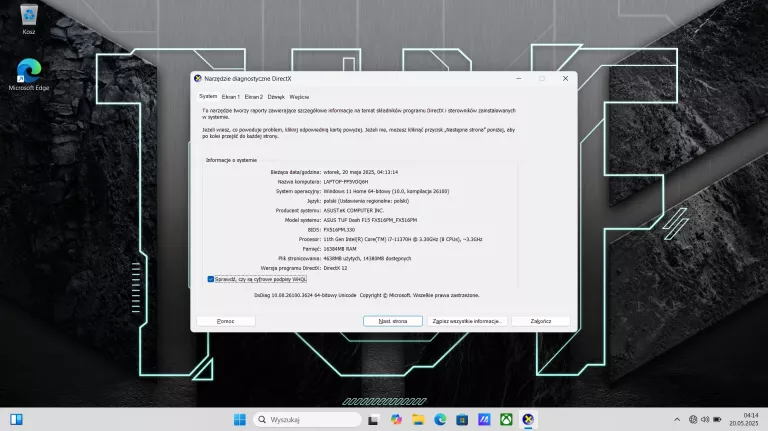Expand hidden system tray icons chevron

[x=677, y=419]
